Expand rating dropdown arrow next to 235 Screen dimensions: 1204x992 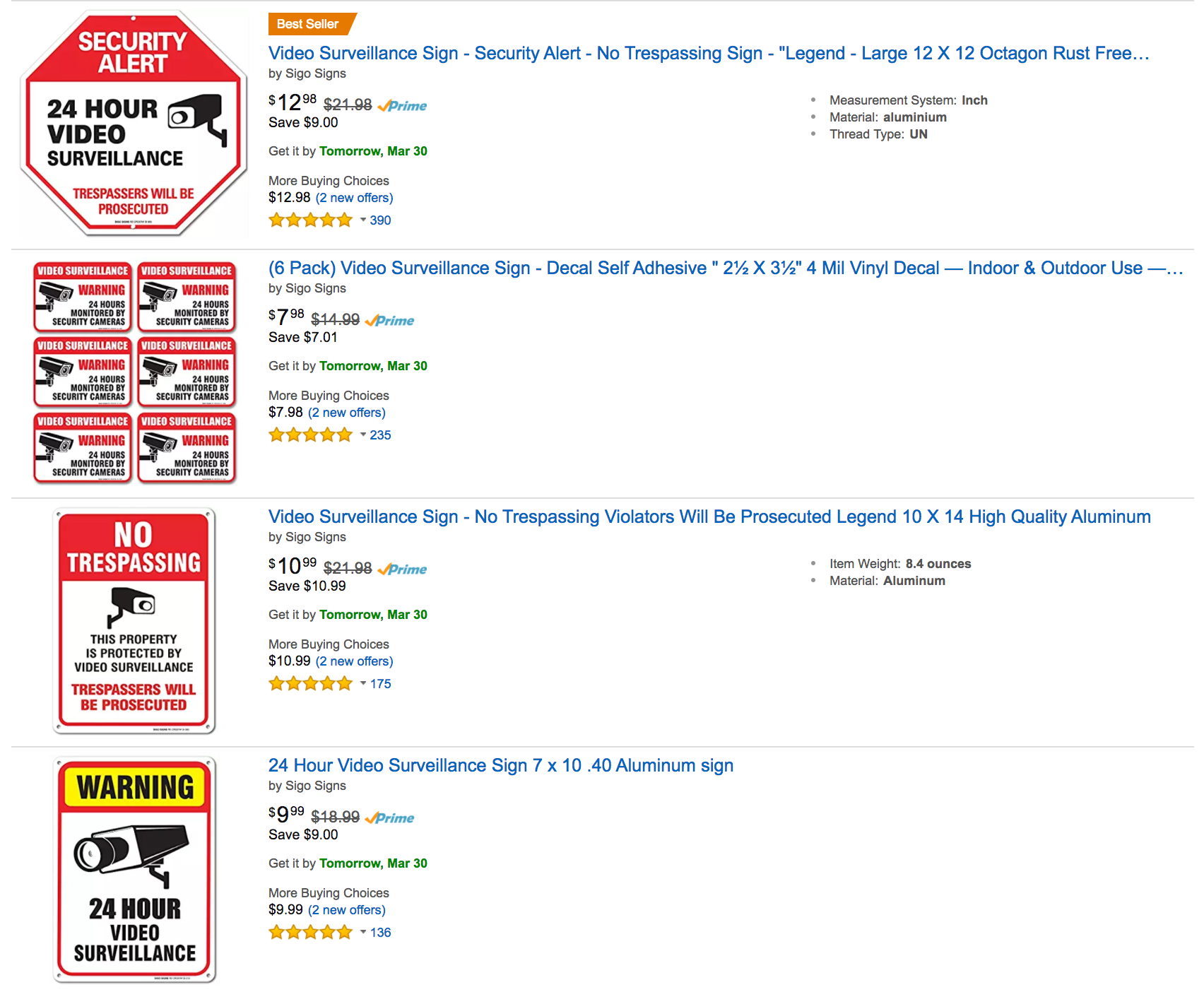pos(362,435)
